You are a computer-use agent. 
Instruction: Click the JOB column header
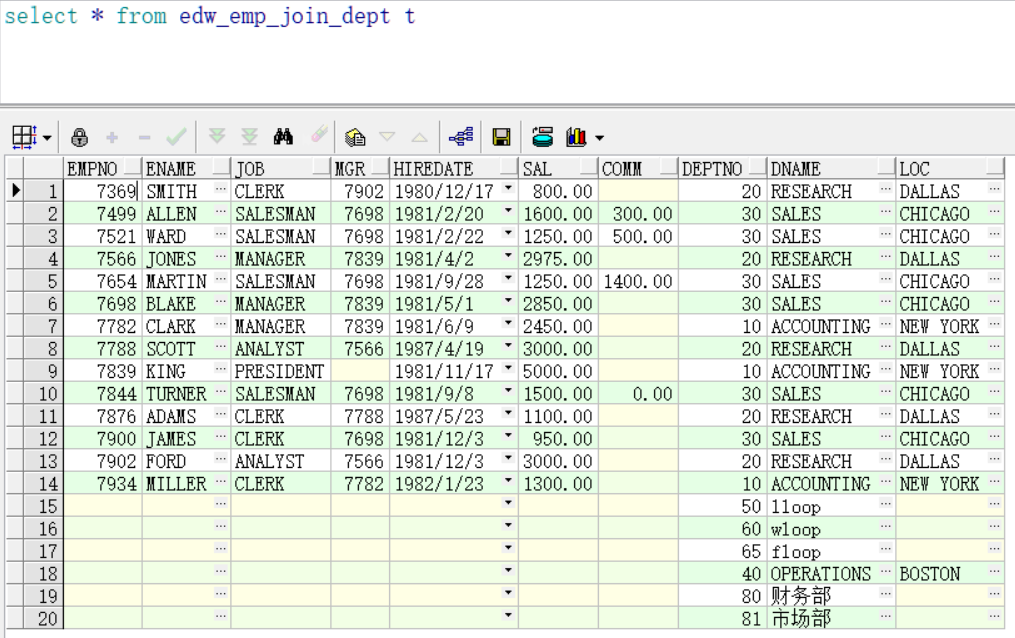281,169
